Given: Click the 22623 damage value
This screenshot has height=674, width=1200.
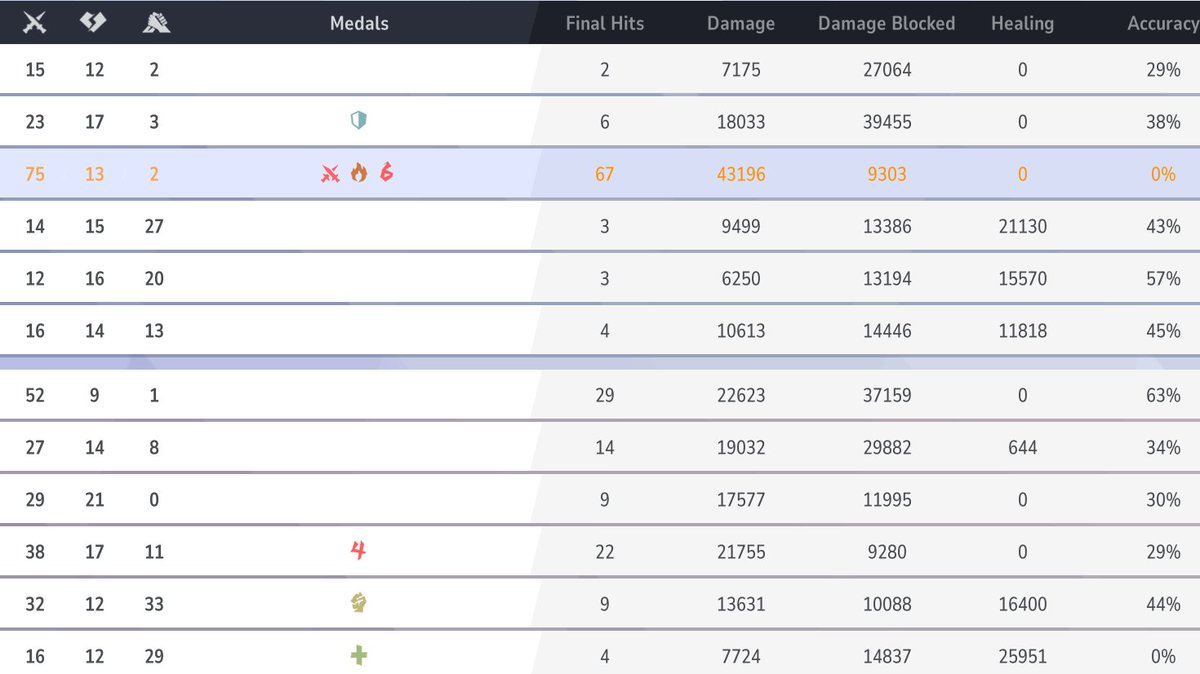Looking at the screenshot, I should coord(741,395).
